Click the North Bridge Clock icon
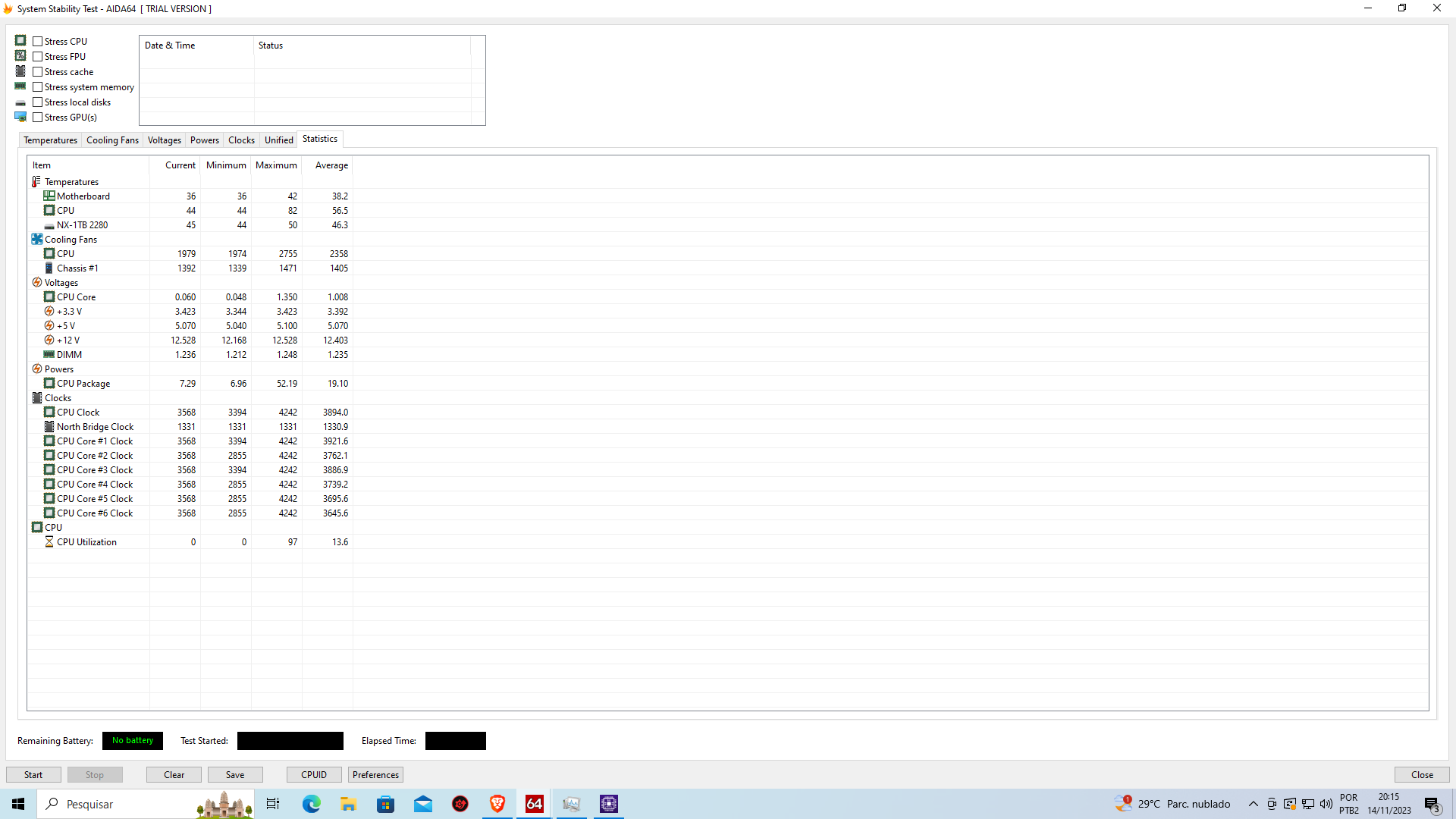The width and height of the screenshot is (1456, 819). pos(49,427)
